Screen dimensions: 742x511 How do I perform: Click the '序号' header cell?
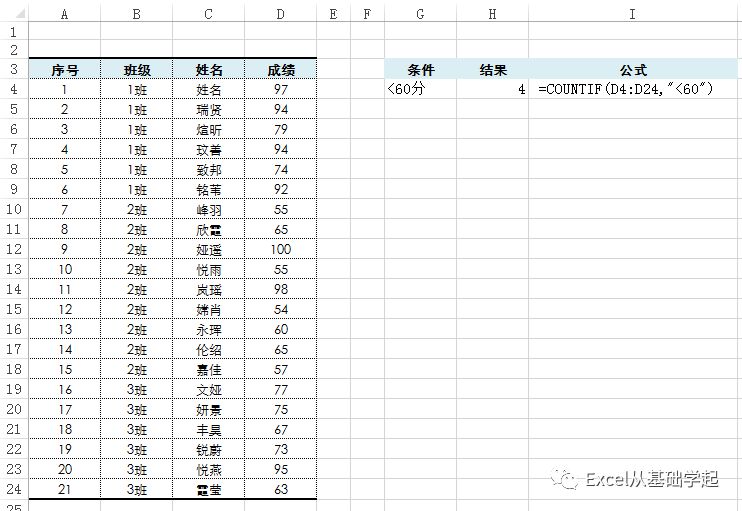pyautogui.click(x=65, y=70)
